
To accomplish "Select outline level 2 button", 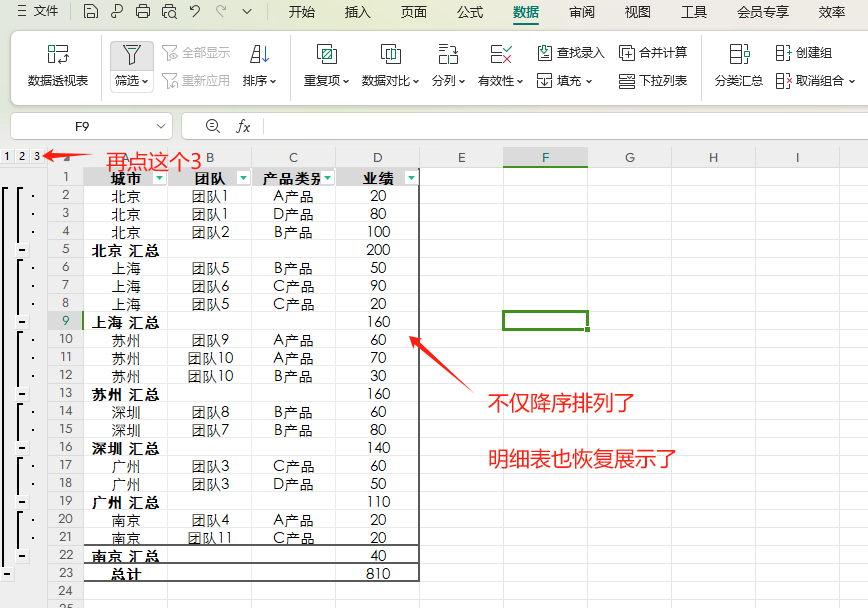I will coord(22,156).
